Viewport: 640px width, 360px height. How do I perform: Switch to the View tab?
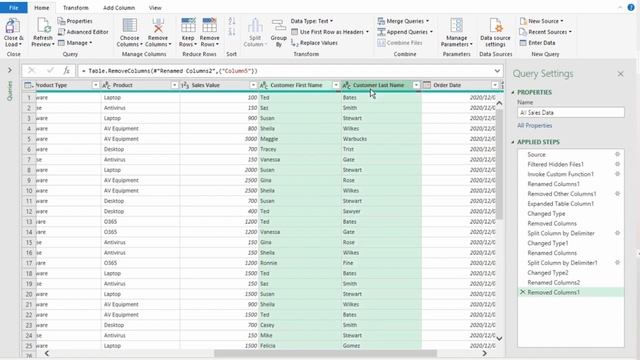[155, 8]
